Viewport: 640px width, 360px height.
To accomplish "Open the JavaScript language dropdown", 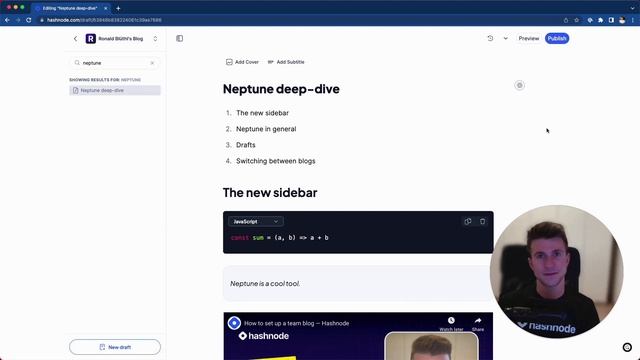I will (256, 222).
